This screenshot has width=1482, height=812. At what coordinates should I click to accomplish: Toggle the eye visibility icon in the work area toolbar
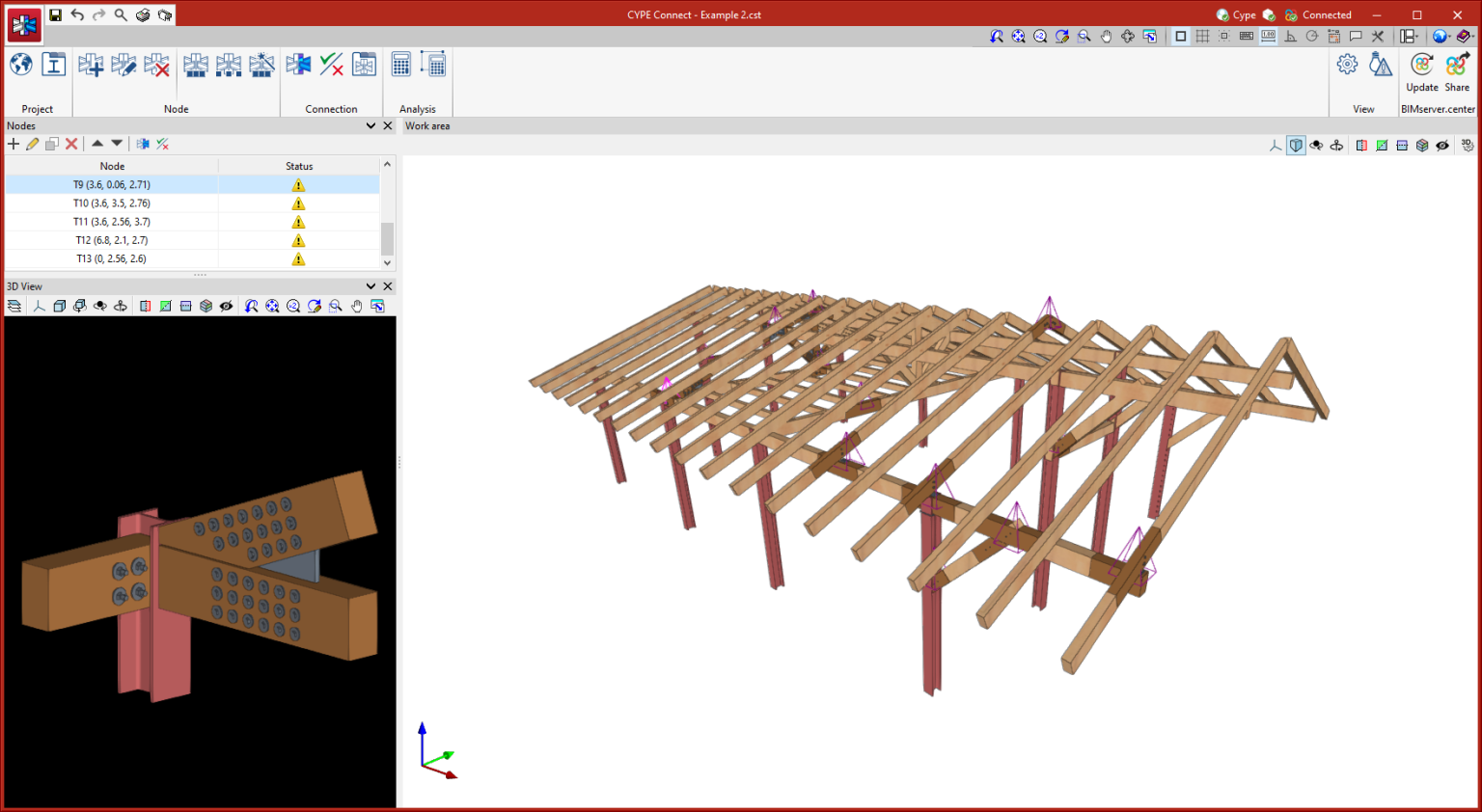(x=1441, y=145)
